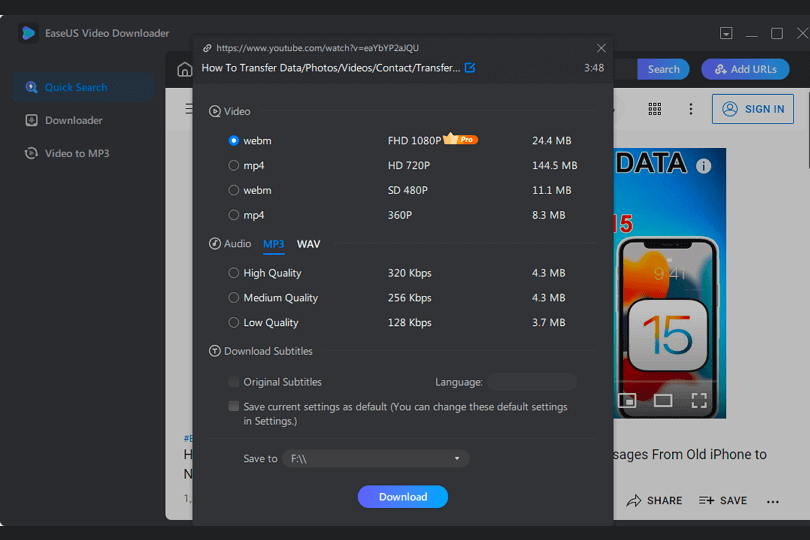Screen dimensions: 810x540
Task: Open the subtitle Language dropdown
Action: 531,382
